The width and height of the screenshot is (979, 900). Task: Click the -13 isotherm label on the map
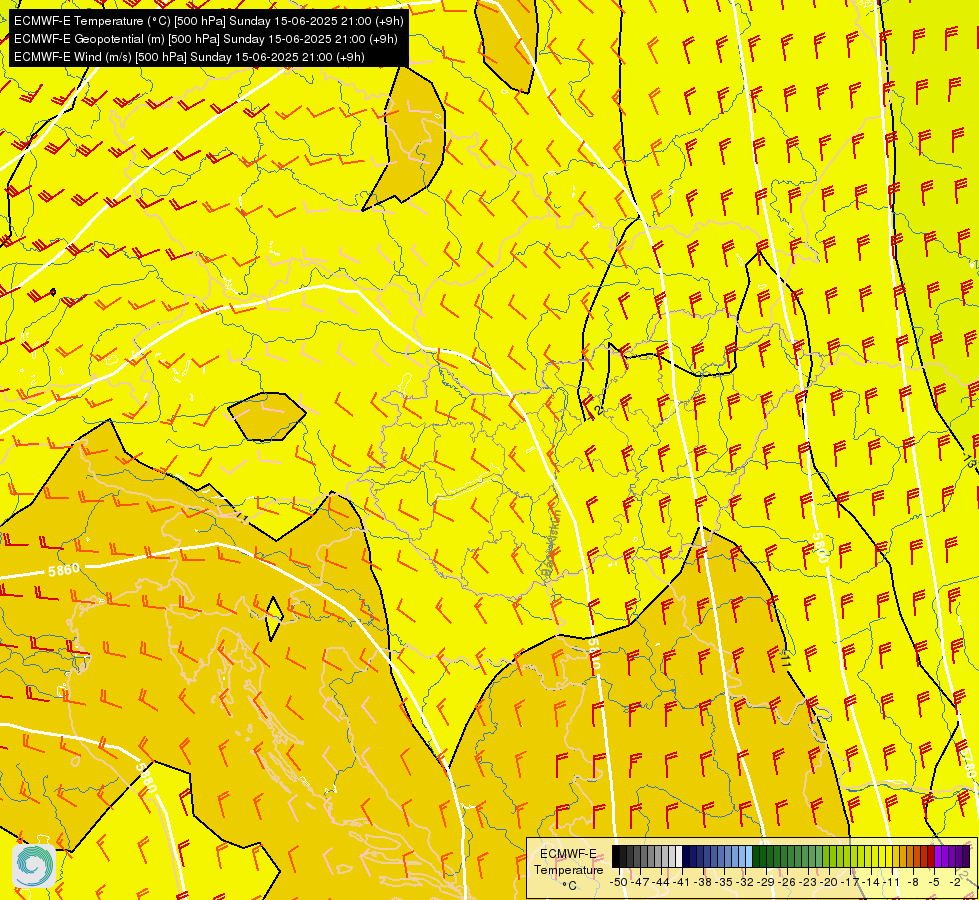coord(968,461)
